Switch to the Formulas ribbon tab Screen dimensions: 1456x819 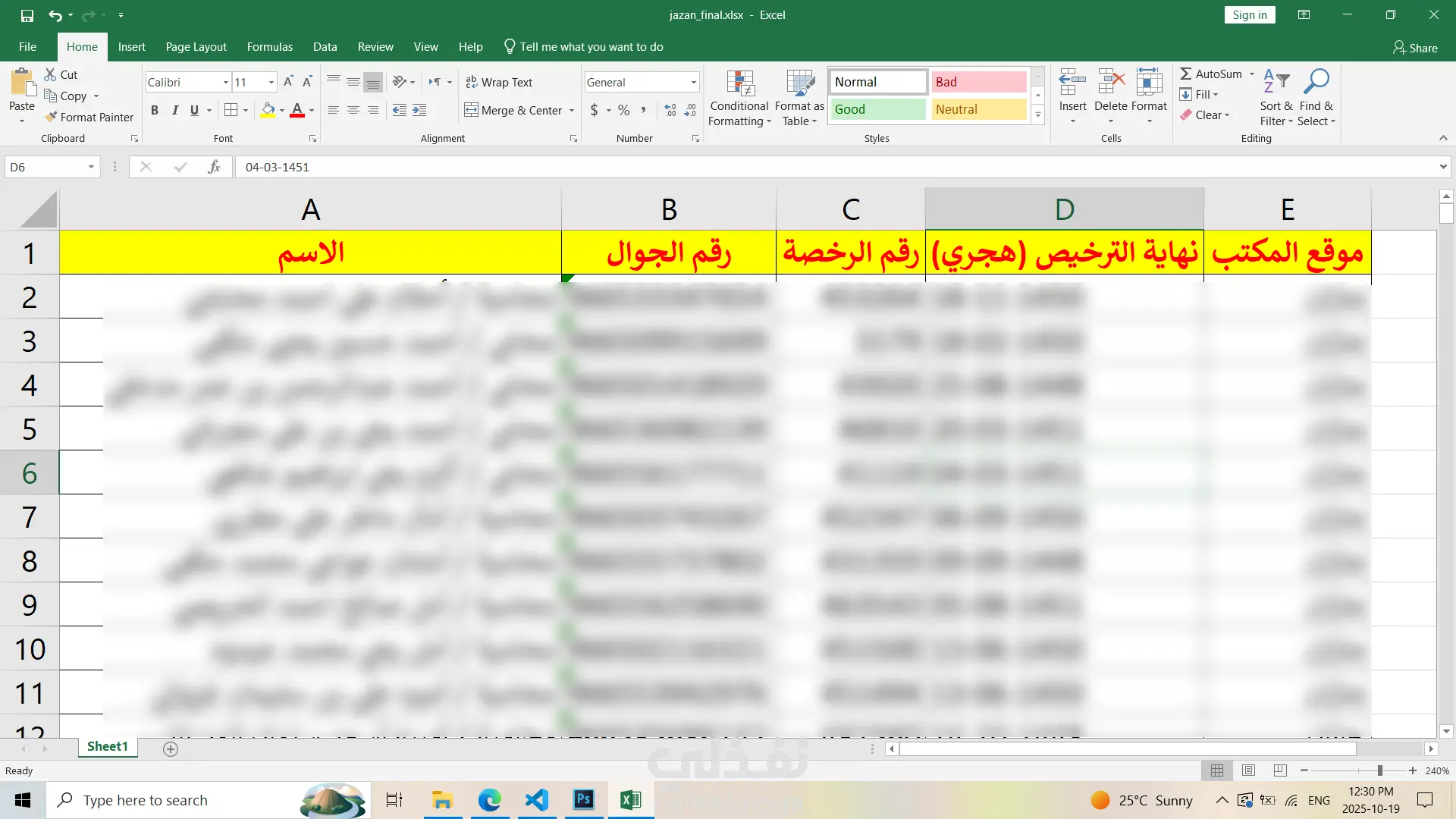click(x=269, y=47)
